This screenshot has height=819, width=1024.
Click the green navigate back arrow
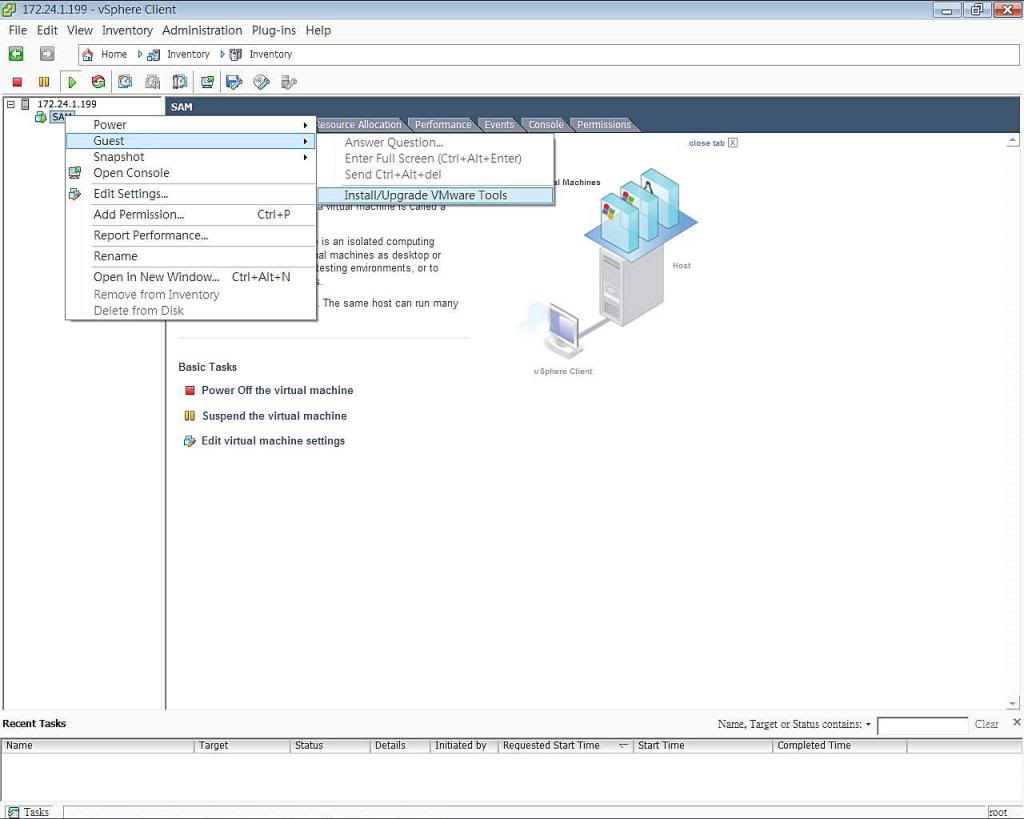pos(16,54)
